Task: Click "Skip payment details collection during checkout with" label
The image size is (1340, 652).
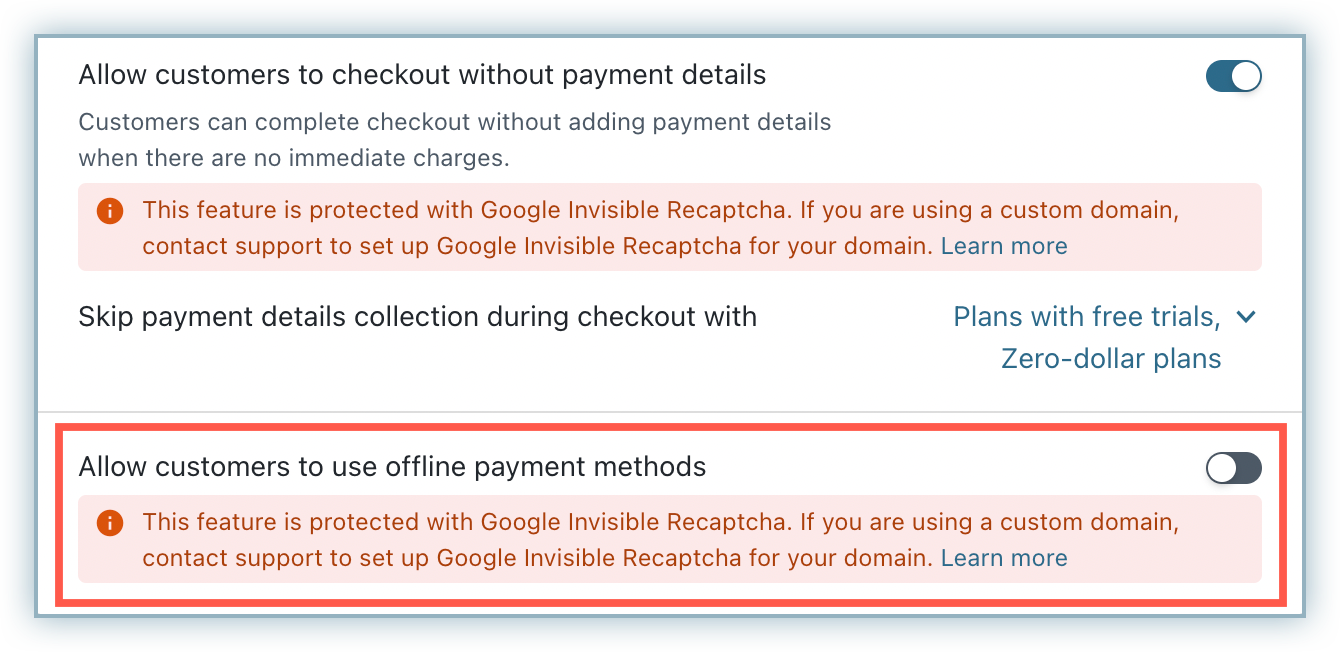Action: point(417,317)
